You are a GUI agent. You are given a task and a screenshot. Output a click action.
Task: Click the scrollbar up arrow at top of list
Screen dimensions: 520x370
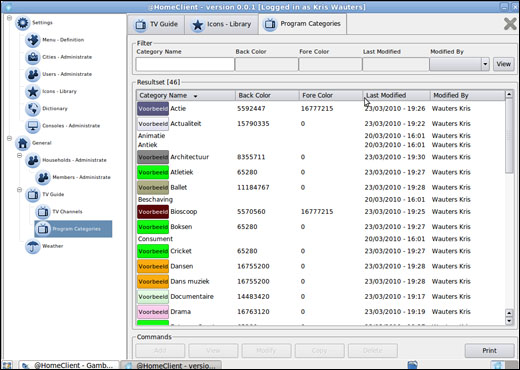[509, 95]
